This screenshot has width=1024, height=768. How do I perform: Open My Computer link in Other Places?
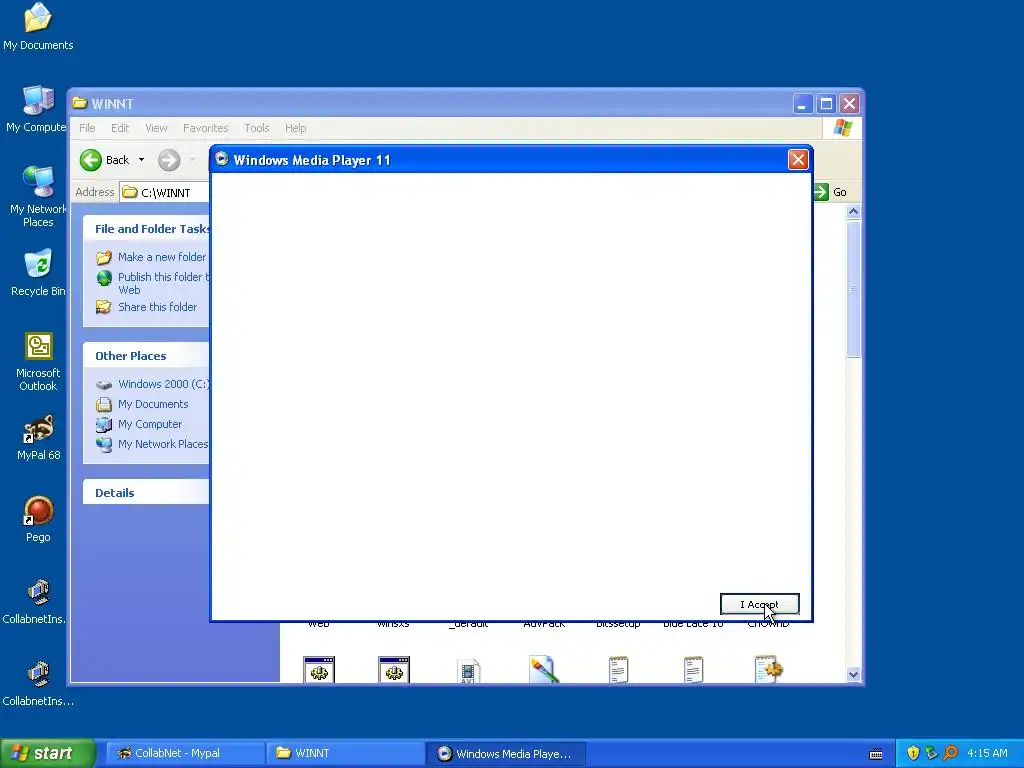pyautogui.click(x=150, y=424)
